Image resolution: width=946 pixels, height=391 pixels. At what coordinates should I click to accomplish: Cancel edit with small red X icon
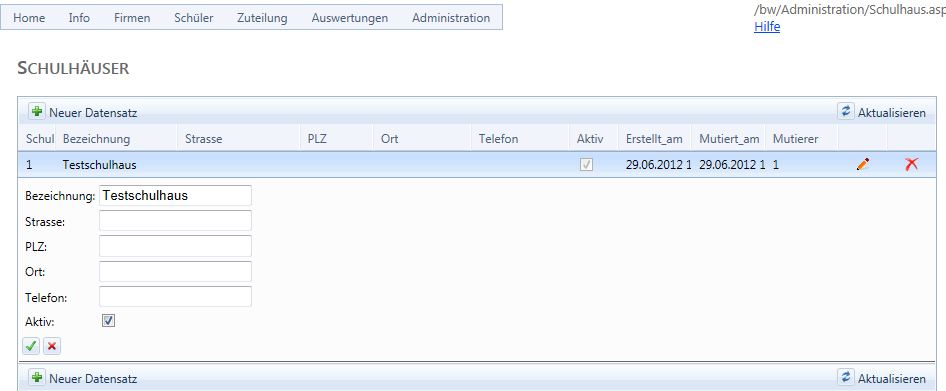(52, 346)
